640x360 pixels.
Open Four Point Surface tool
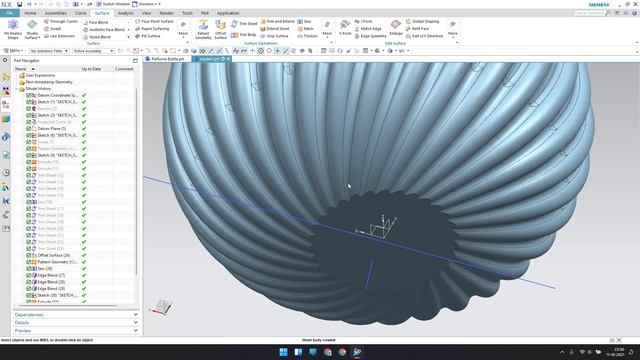pos(154,21)
